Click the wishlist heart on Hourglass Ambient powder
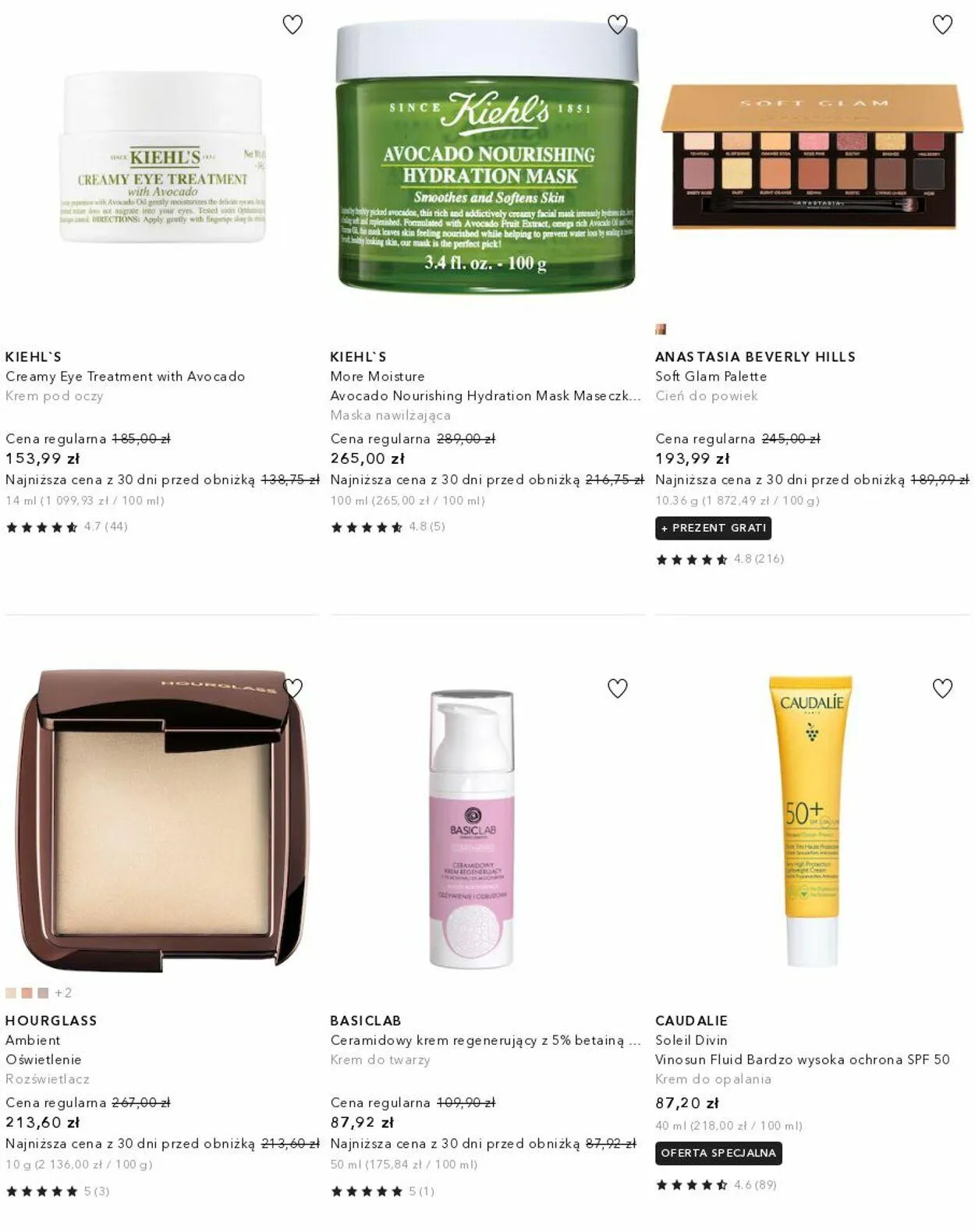The height and width of the screenshot is (1232, 975). pos(292,689)
